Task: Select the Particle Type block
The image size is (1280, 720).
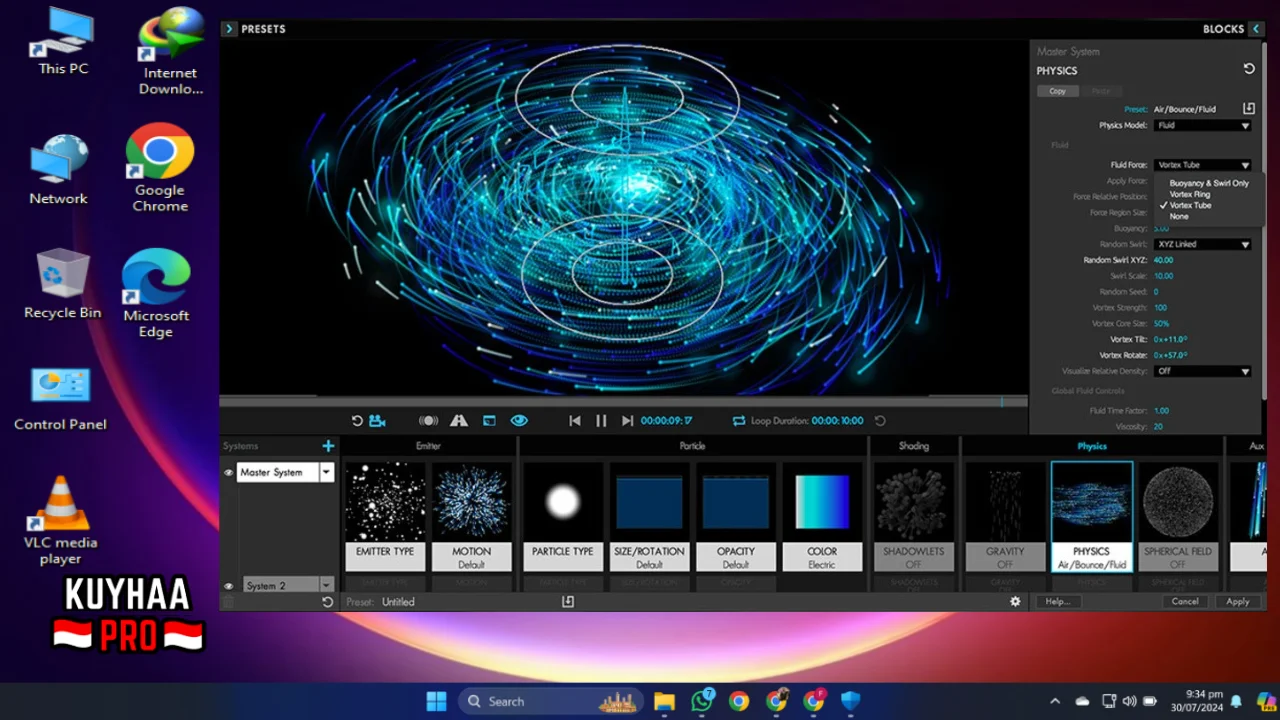Action: coord(562,516)
